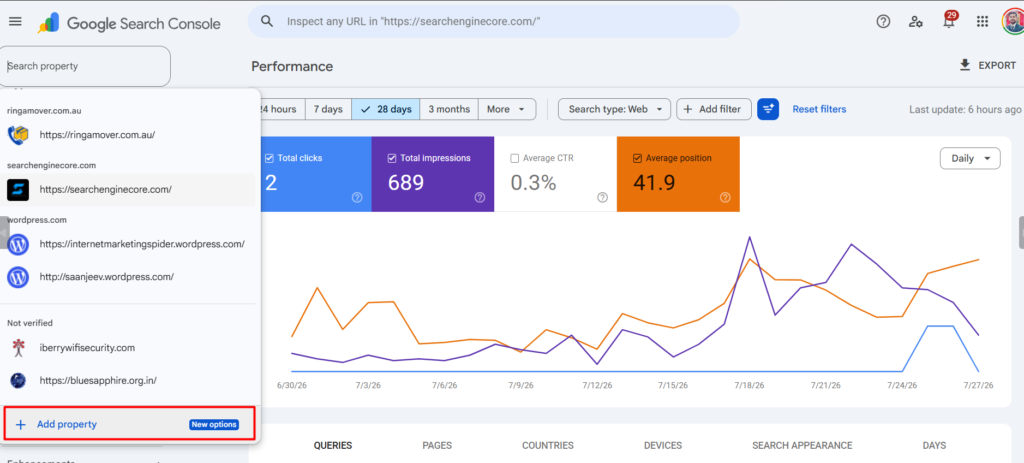Click the Reset filters link
1024x463 pixels.
tap(819, 109)
